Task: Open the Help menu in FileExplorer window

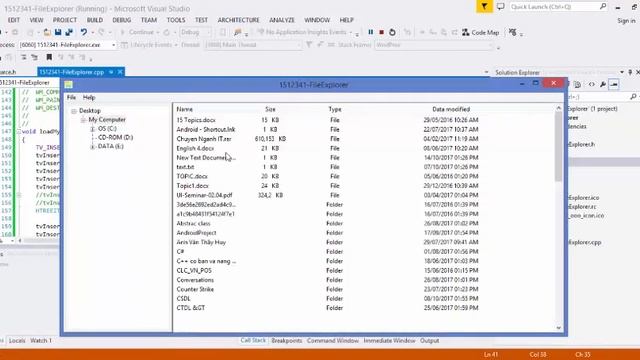Action: [89, 98]
